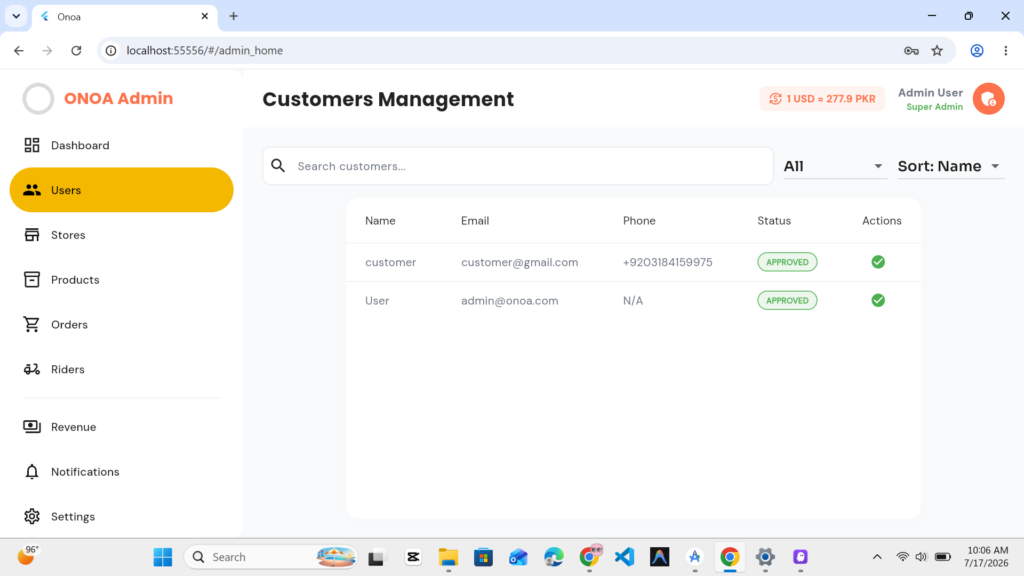Click the Super Admin role label
Screen dimensions: 1024x576
pos(934,107)
